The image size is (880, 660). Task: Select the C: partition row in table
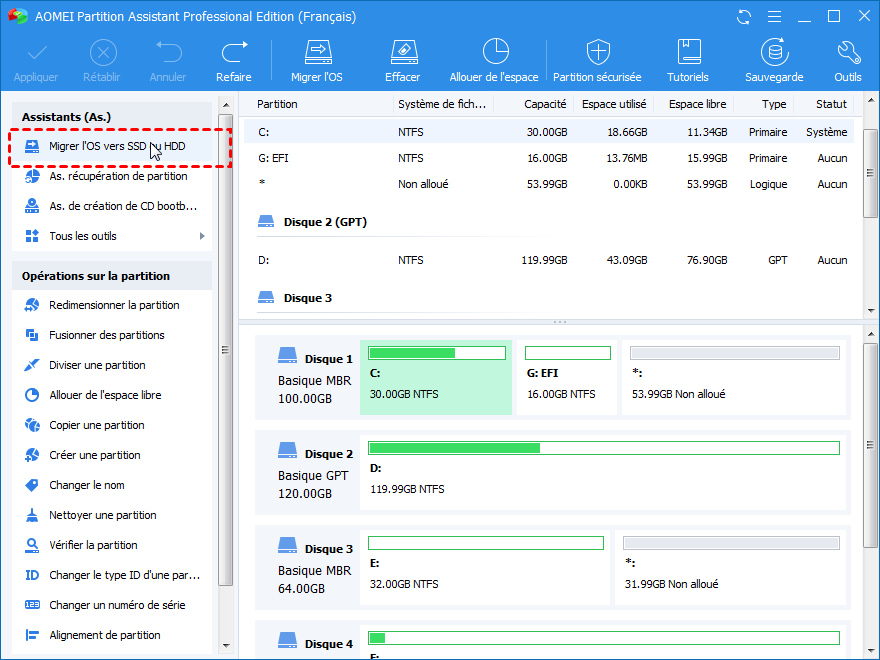[549, 132]
